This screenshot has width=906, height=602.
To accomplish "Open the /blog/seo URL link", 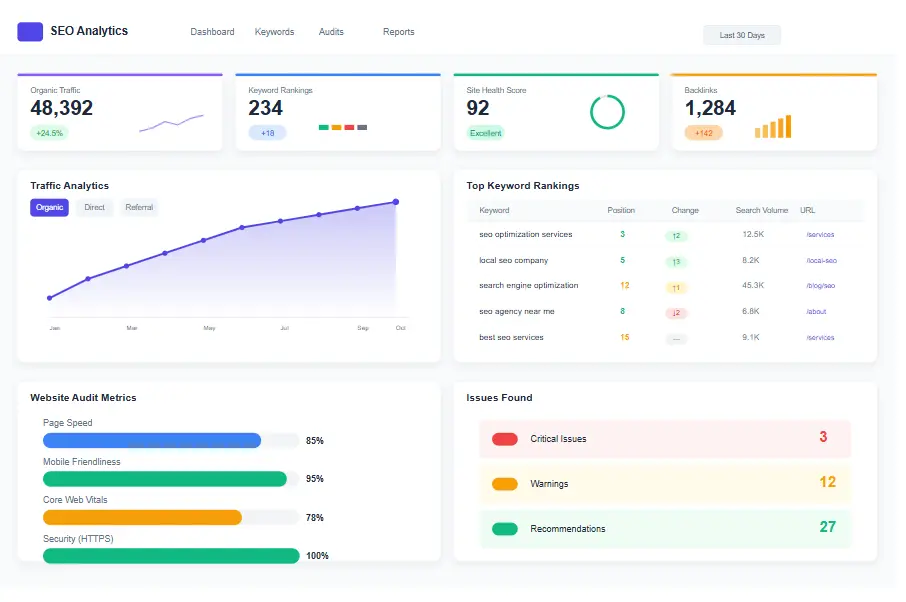I will coord(819,286).
